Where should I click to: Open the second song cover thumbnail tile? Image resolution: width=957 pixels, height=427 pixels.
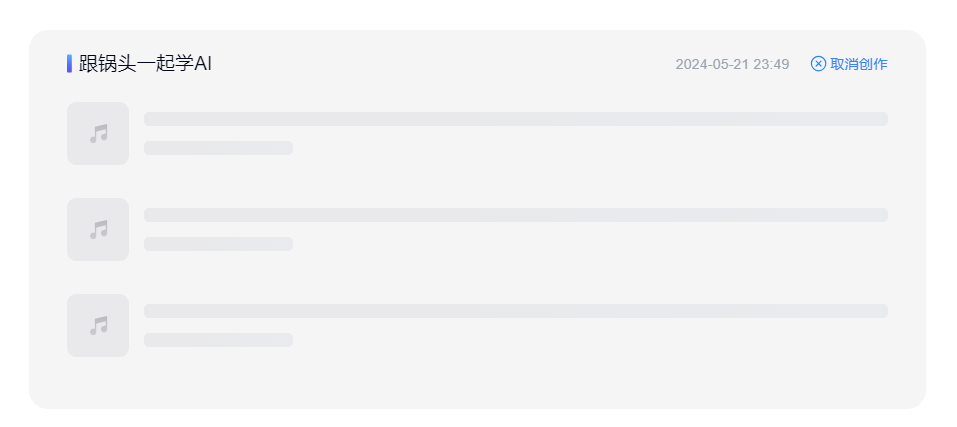[80, 211]
